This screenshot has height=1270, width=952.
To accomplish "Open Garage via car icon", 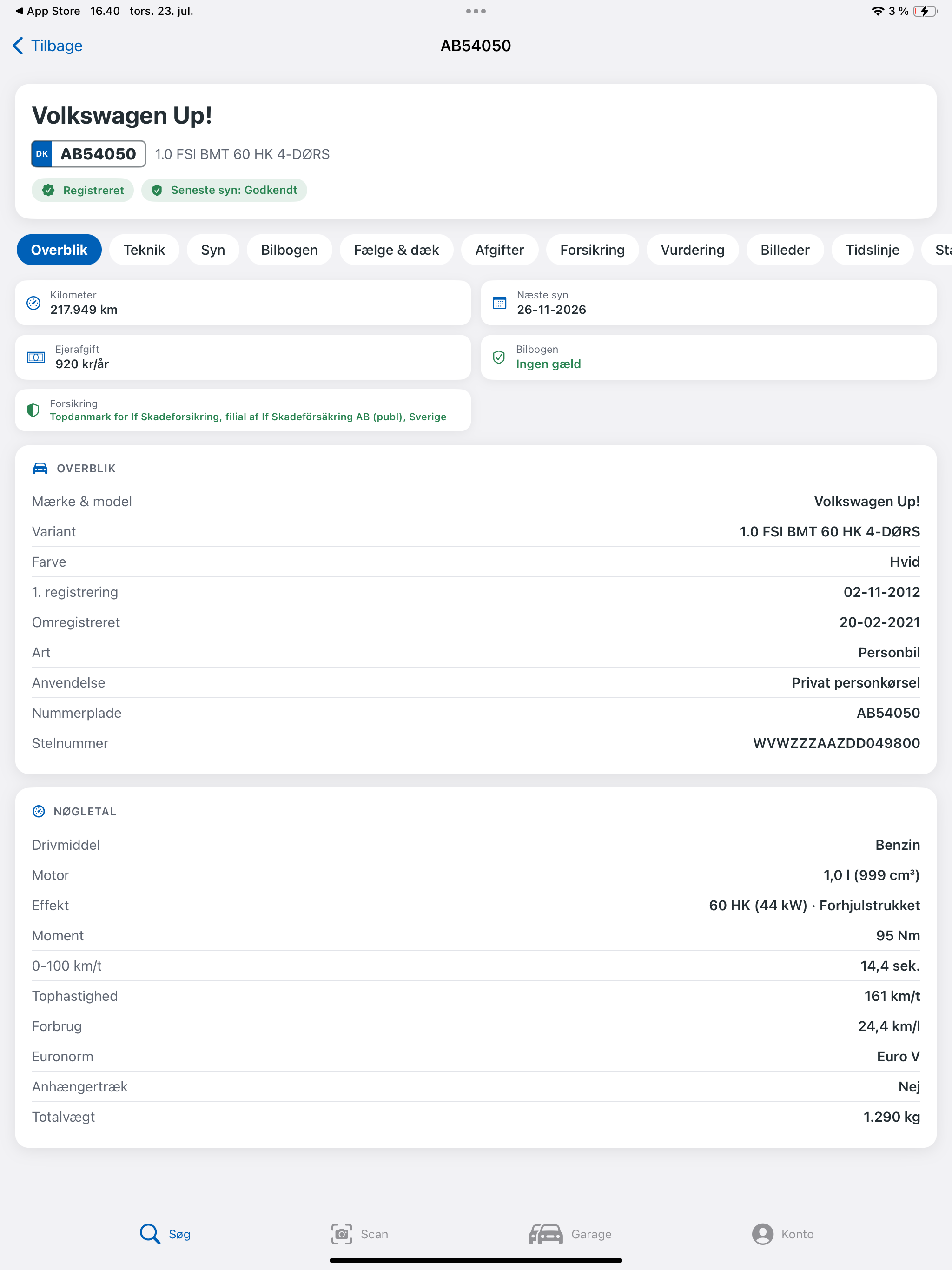I will point(546,1234).
